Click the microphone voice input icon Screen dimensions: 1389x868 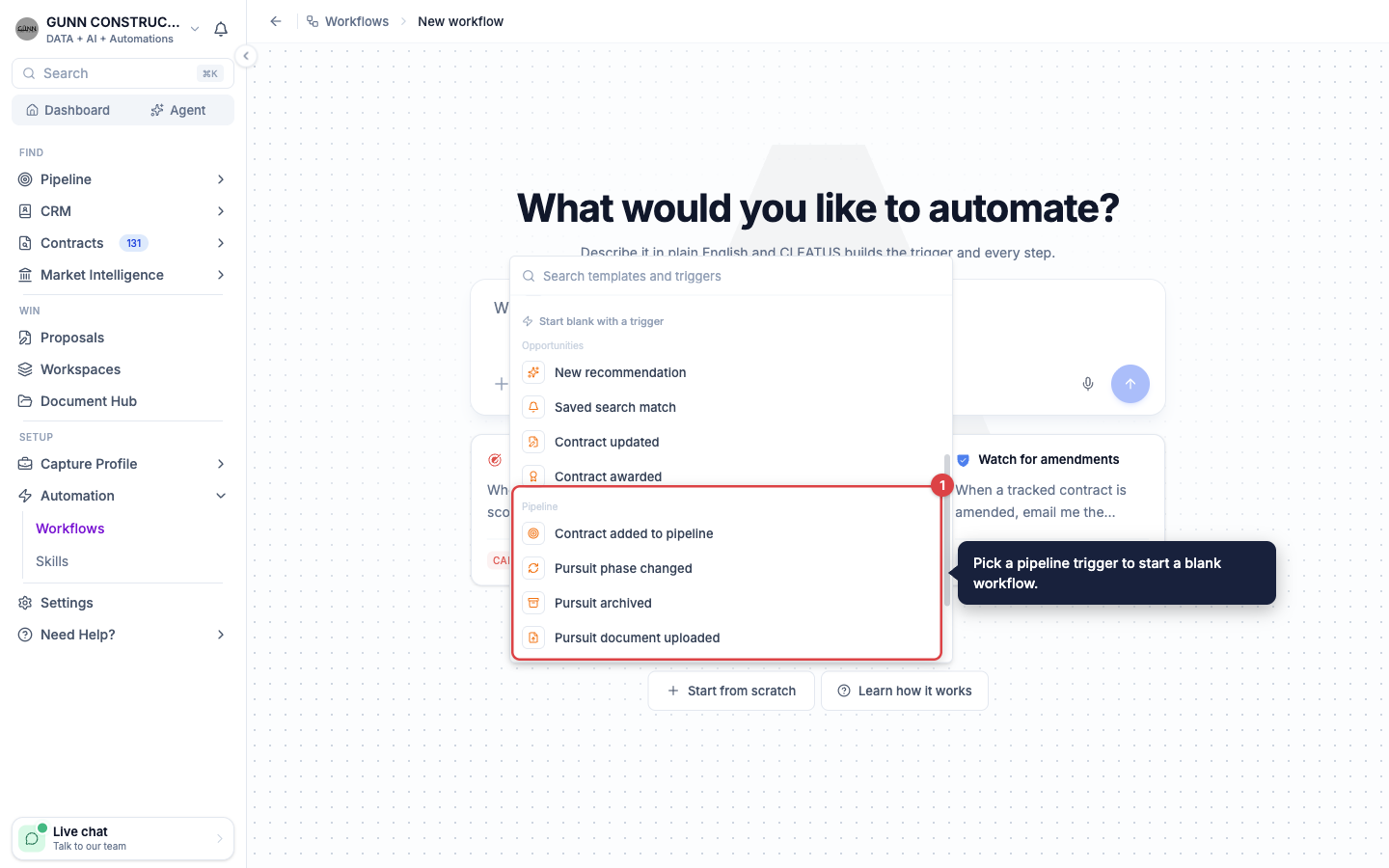[1088, 384]
